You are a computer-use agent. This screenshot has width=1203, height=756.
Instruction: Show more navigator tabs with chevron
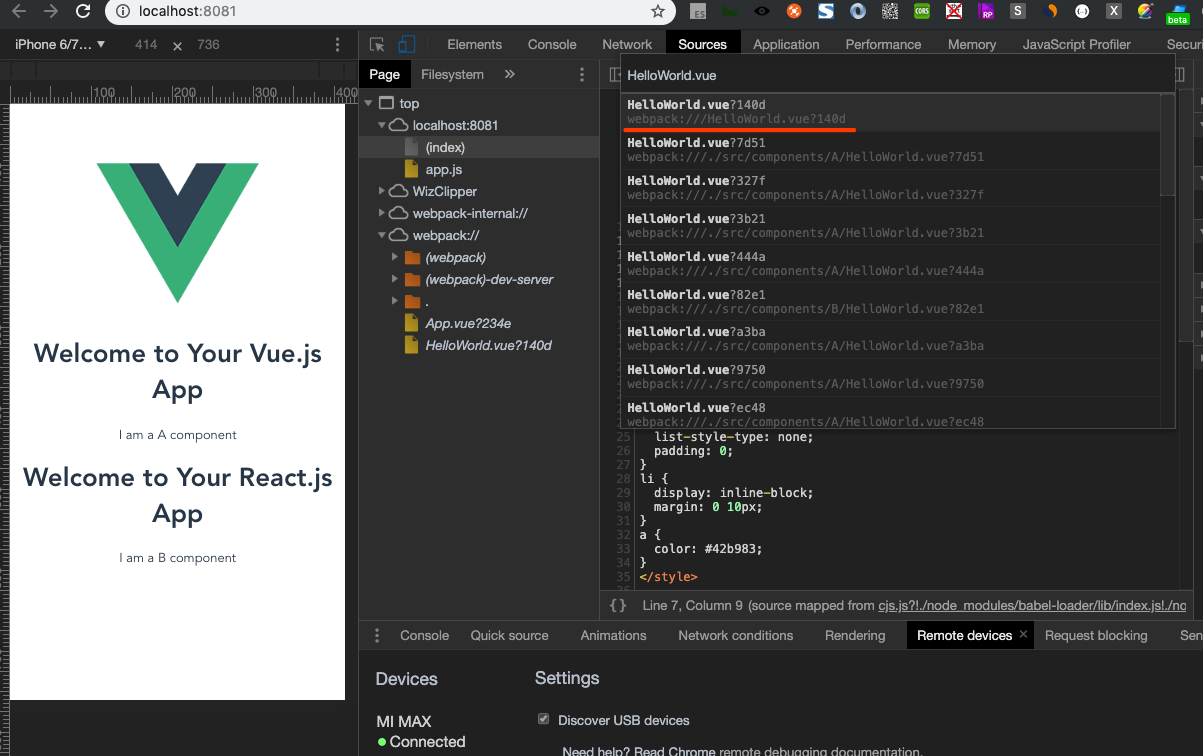click(509, 75)
